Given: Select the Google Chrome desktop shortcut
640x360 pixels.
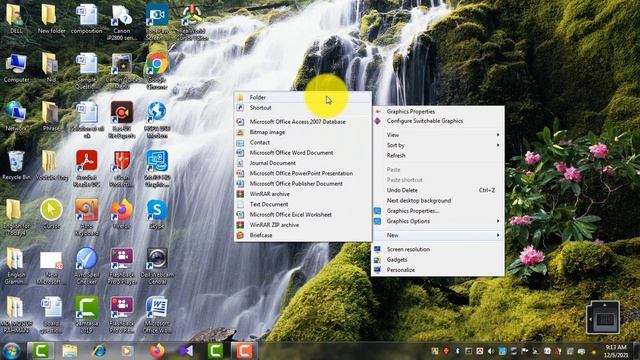Looking at the screenshot, I should [157, 70].
